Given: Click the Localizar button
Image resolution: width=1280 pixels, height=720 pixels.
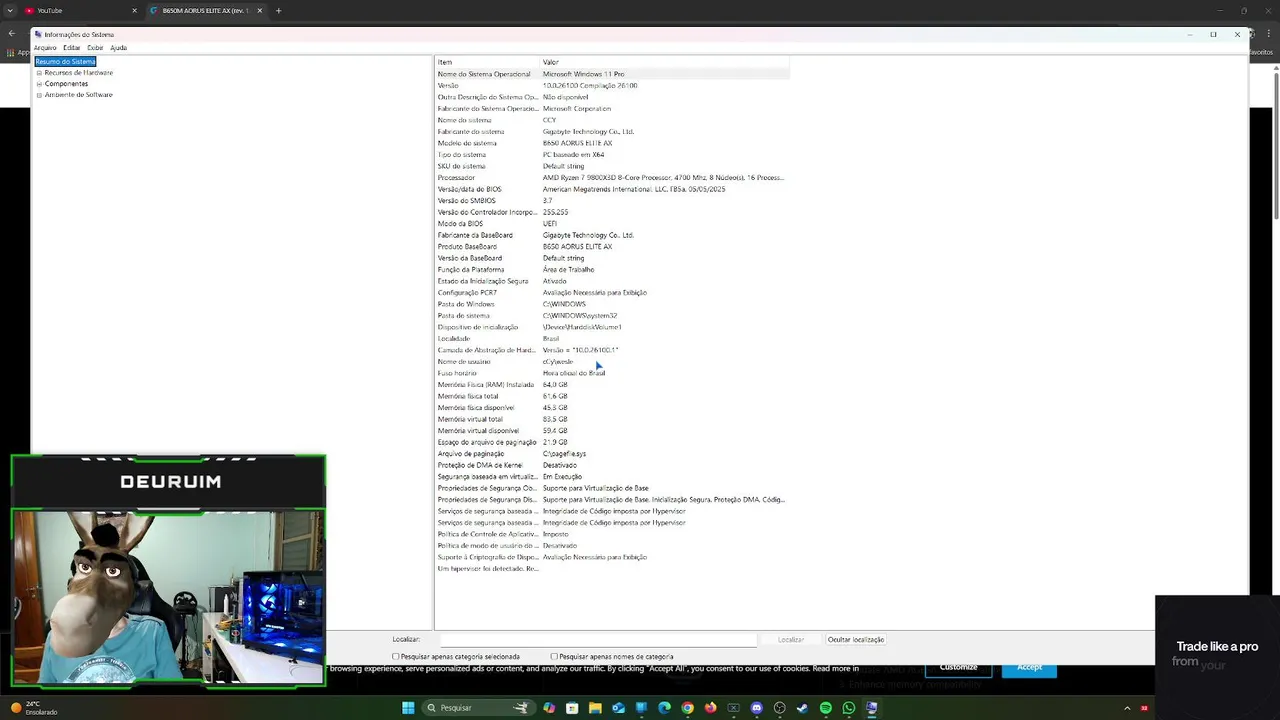Looking at the screenshot, I should [x=791, y=639].
